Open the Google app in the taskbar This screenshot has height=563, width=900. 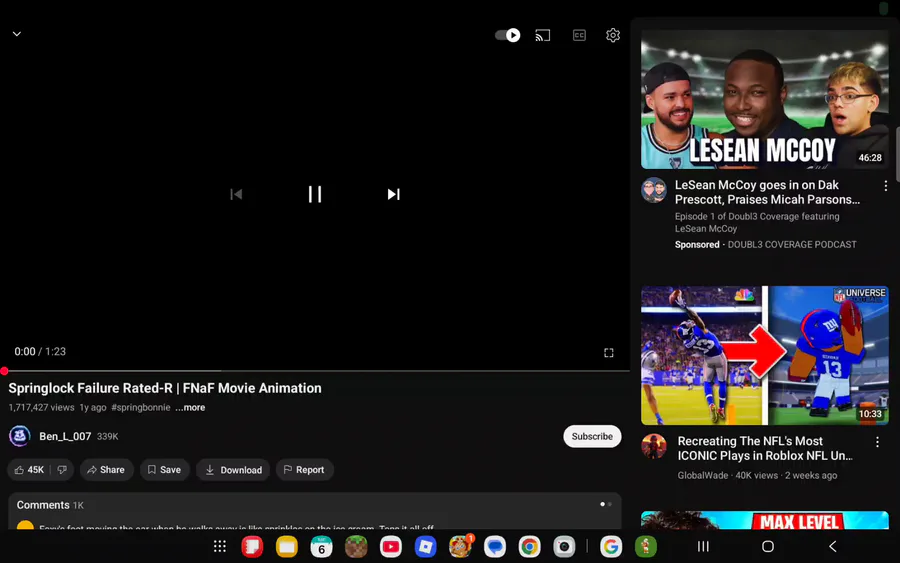(611, 546)
